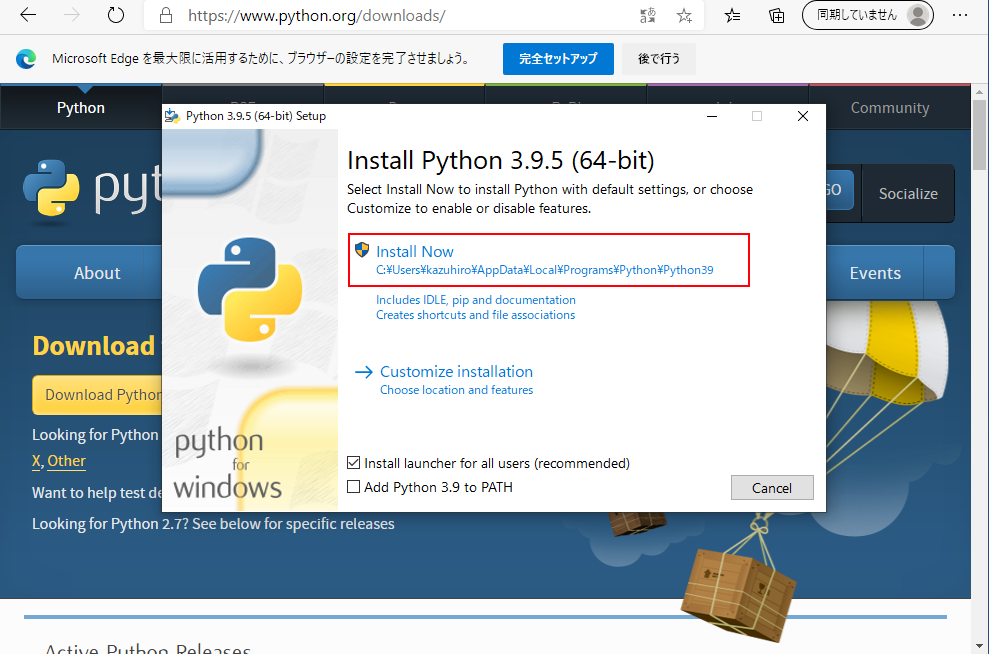Viewport: 989px width, 654px height.
Task: Choose Customize installation option
Action: (456, 371)
